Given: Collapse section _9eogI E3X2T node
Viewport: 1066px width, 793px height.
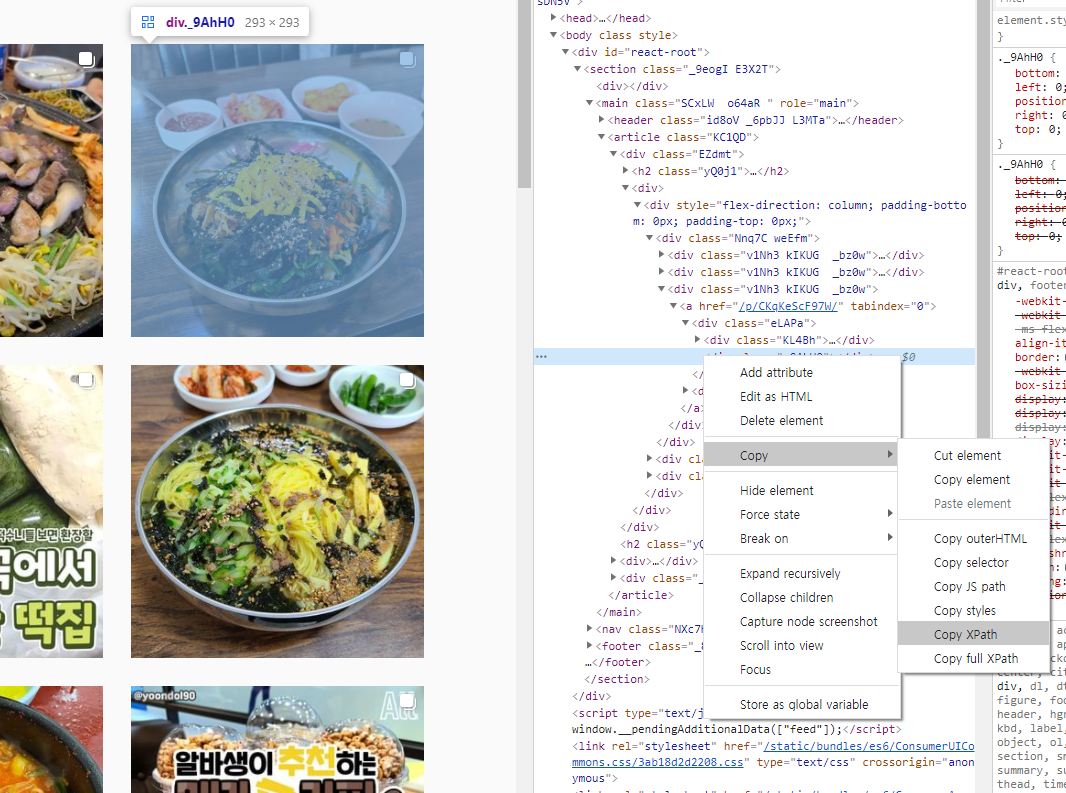Looking at the screenshot, I should 577,69.
